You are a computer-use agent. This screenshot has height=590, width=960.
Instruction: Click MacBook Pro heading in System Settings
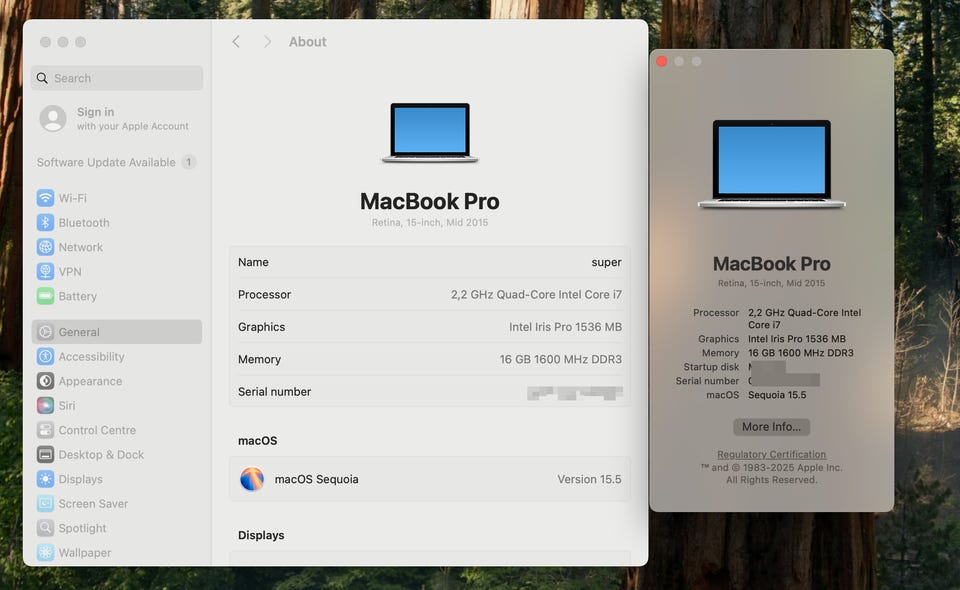click(430, 201)
